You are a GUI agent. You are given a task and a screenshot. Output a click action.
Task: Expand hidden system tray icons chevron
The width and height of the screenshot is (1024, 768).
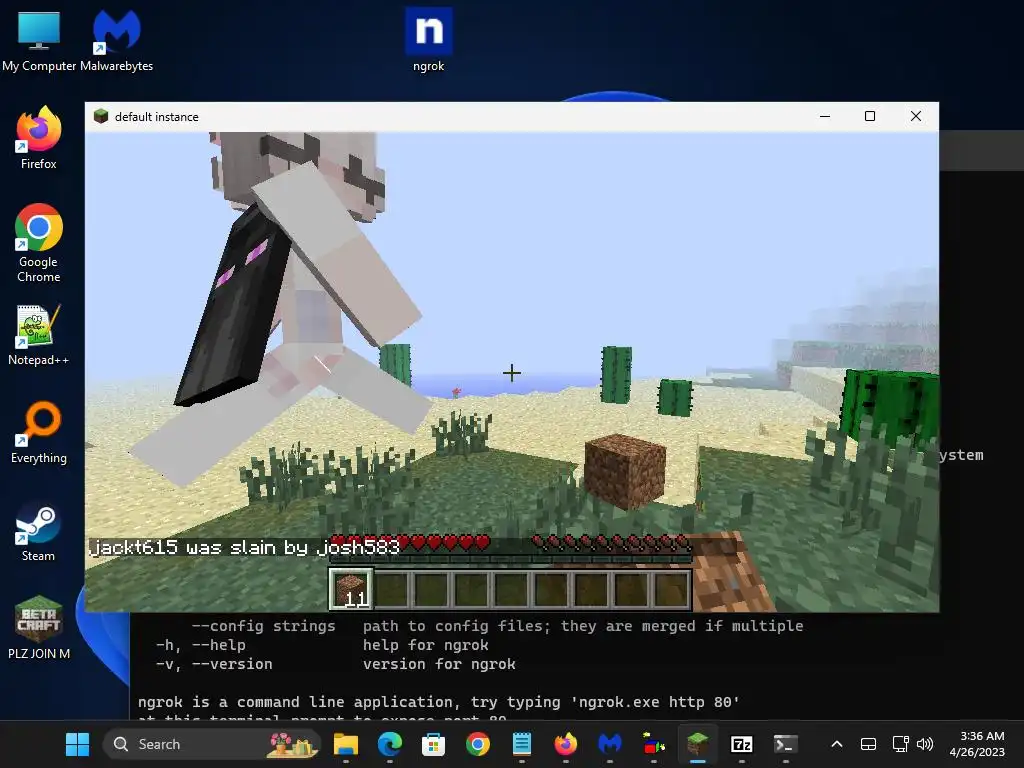tap(837, 744)
